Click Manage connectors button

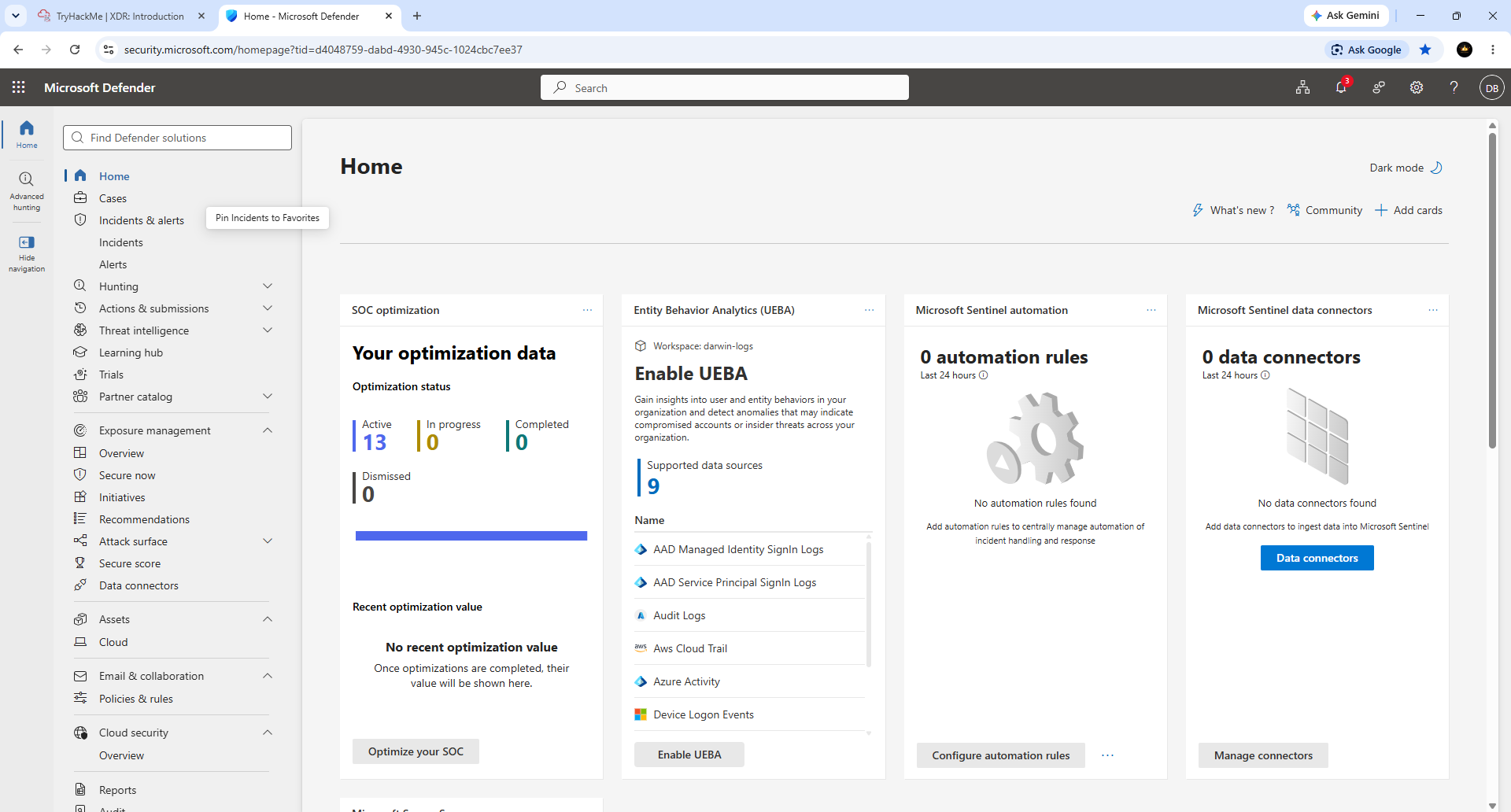pyautogui.click(x=1263, y=755)
